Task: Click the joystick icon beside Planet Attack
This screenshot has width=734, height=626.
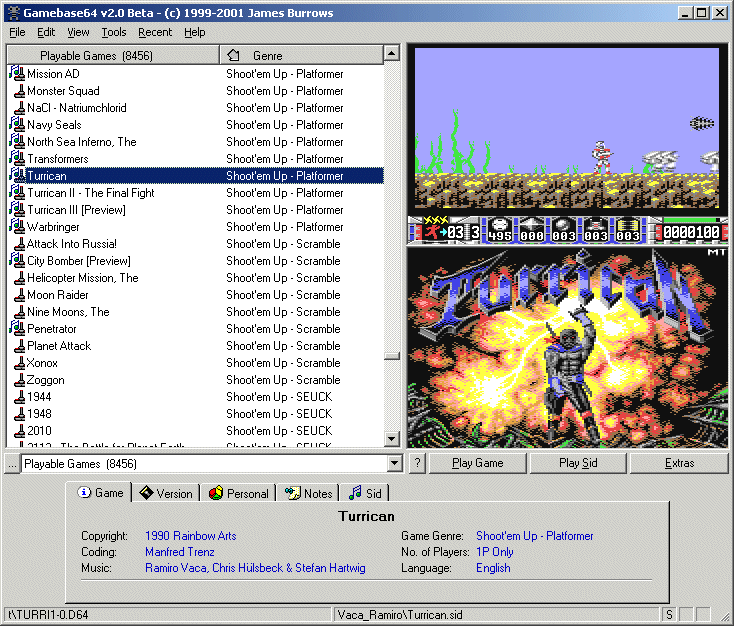Action: coord(19,346)
